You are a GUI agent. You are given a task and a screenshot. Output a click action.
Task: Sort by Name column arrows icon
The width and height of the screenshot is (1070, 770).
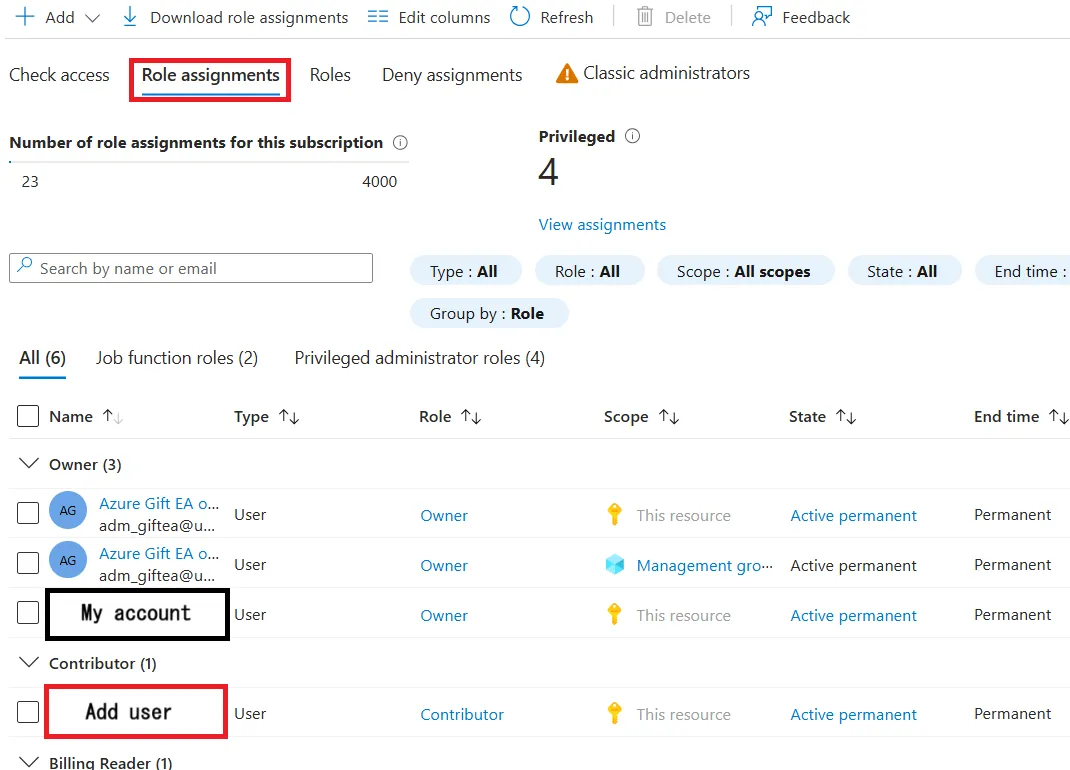(x=113, y=417)
